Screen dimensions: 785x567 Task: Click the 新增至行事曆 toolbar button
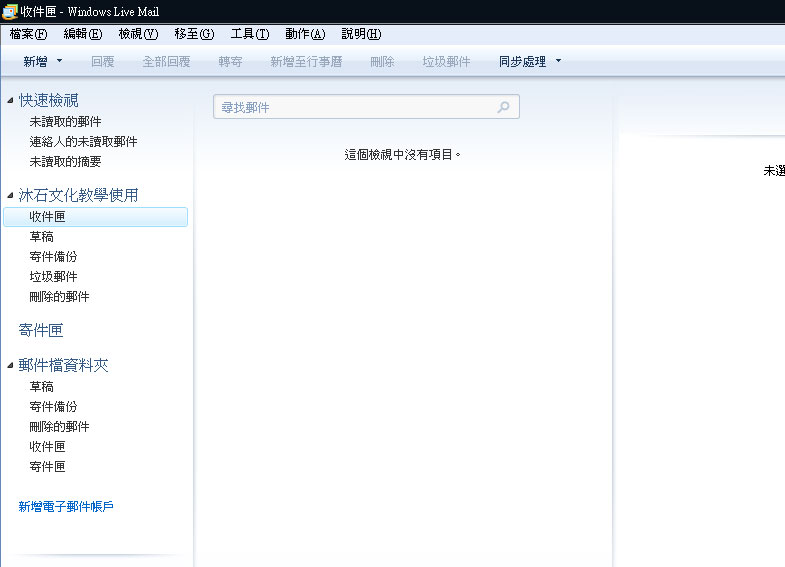pos(306,62)
